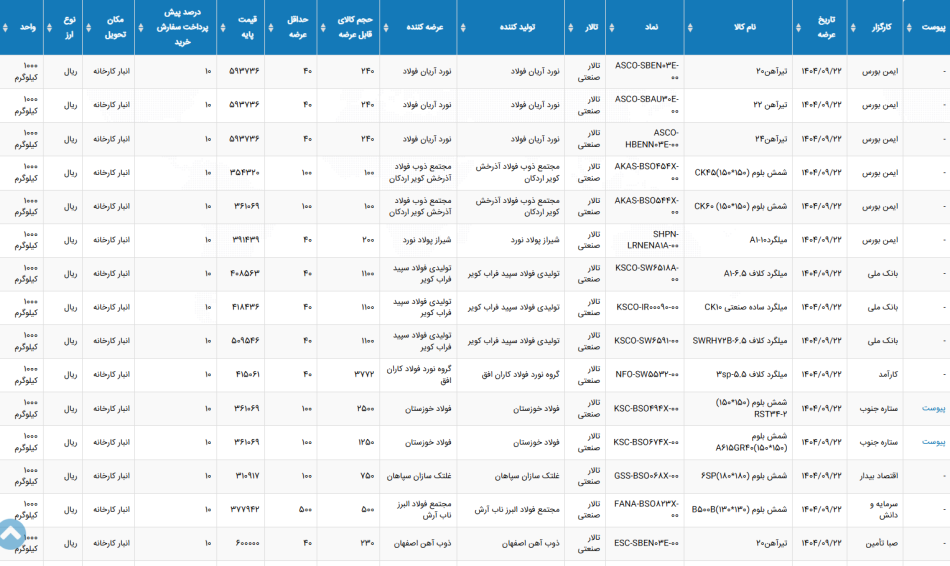The height and width of the screenshot is (566, 950).
Task: Select product name تیرآهن ۲۲
Action: [x=770, y=104]
